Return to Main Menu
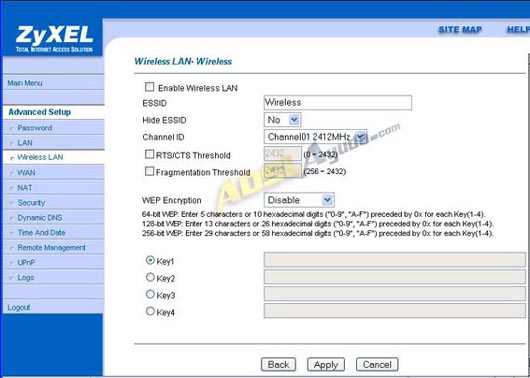The image size is (530, 378). click(25, 83)
